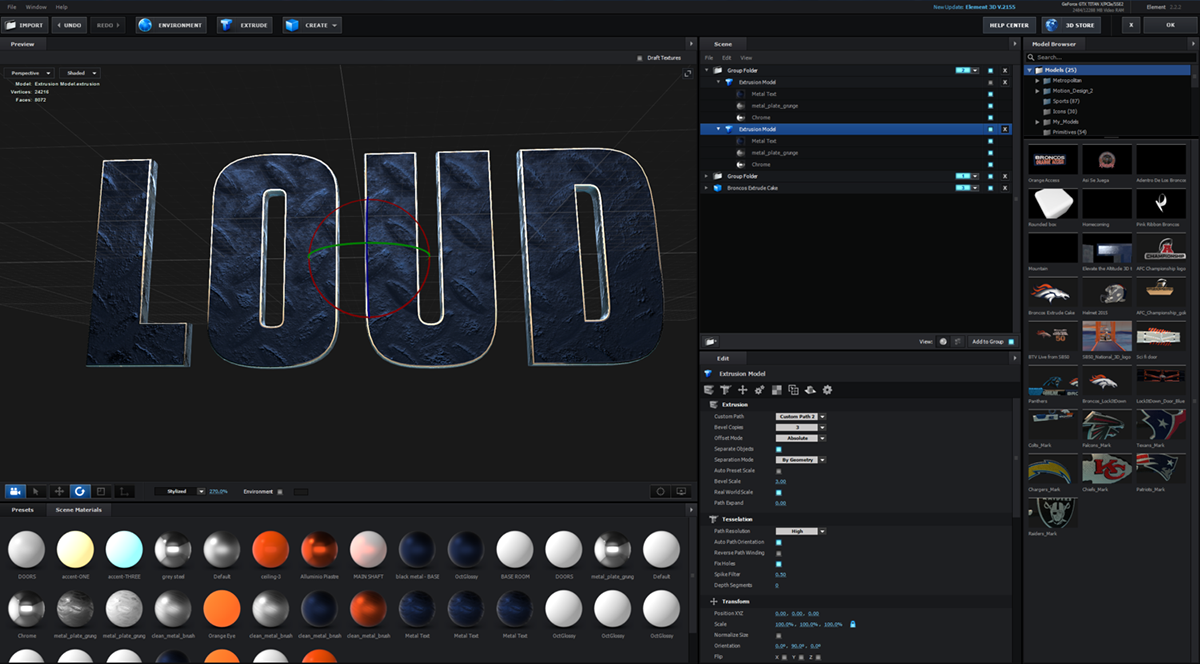Open the Path Resolution dropdown
Viewport: 1200px width, 664px height.
point(800,531)
